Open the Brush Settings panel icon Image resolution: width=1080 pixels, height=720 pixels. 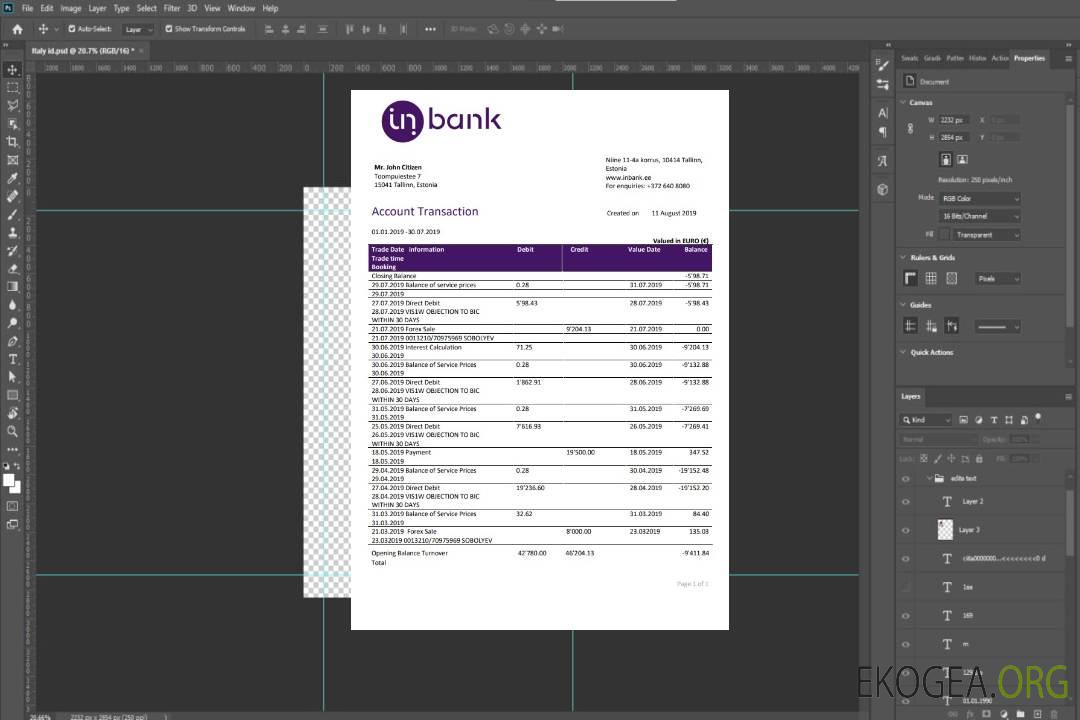pyautogui.click(x=883, y=65)
